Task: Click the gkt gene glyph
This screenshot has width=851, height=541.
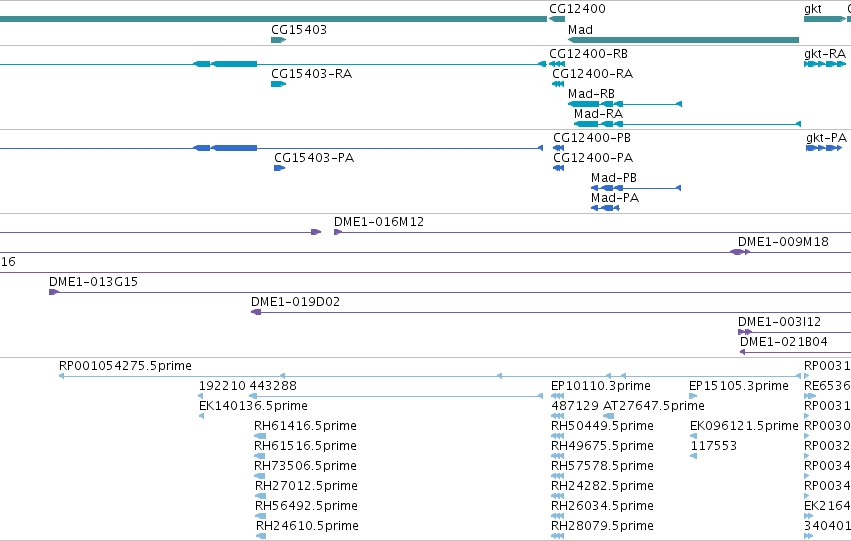Action: point(824,19)
